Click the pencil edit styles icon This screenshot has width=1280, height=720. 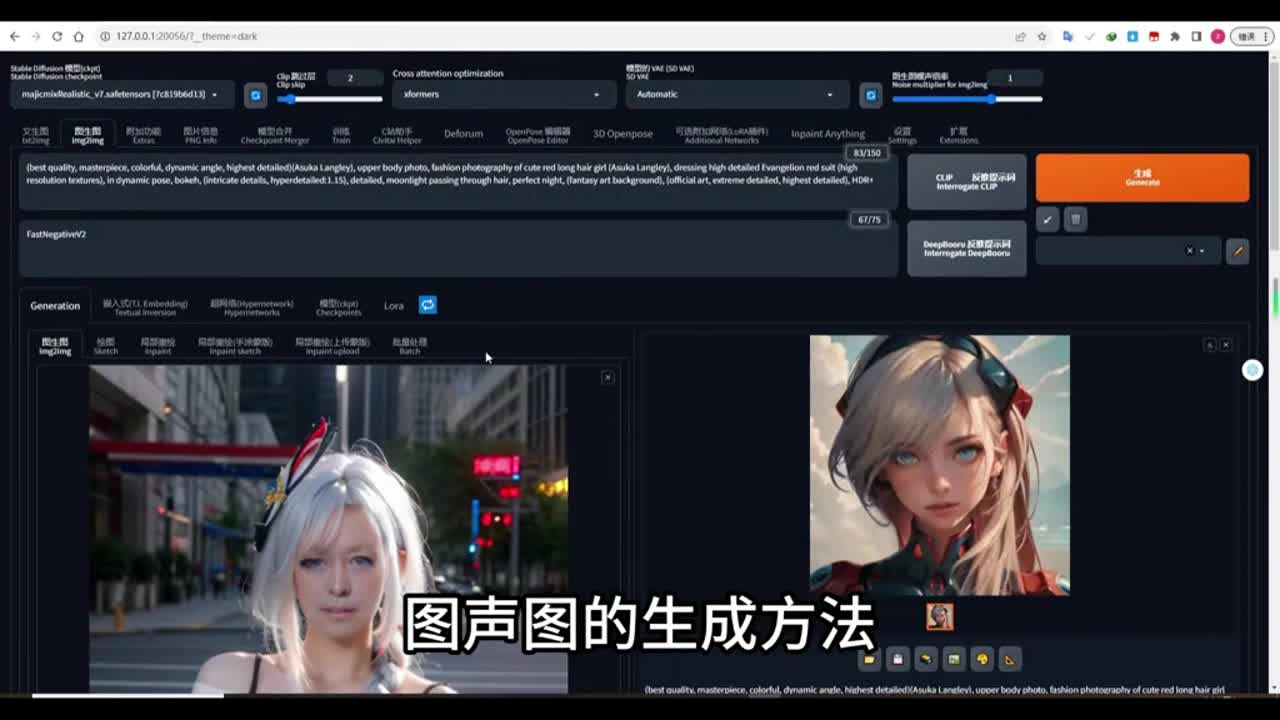(1237, 251)
